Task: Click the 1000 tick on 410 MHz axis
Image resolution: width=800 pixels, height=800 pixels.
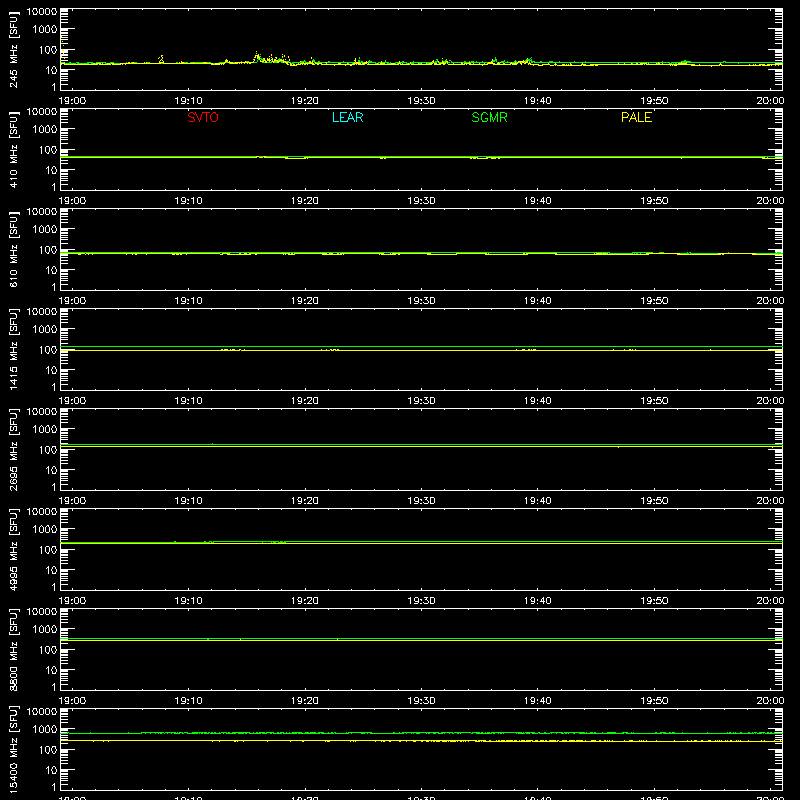Action: 45,130
